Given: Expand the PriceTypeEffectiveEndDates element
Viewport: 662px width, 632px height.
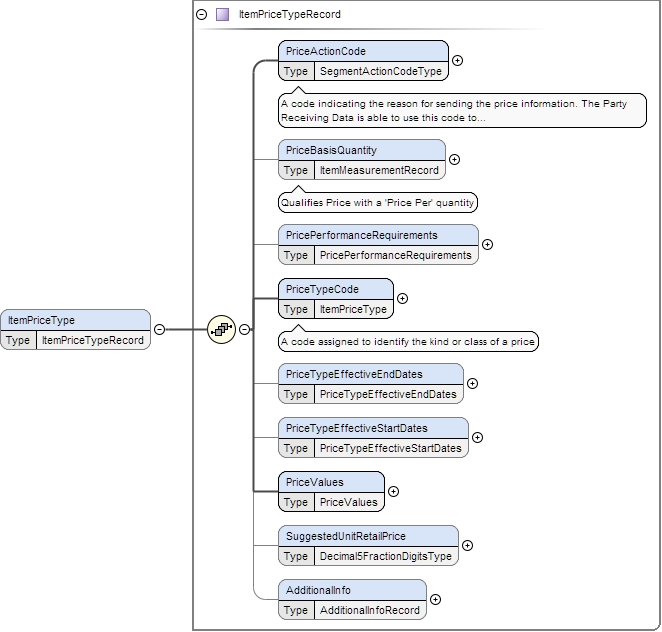Looking at the screenshot, I should 473,383.
